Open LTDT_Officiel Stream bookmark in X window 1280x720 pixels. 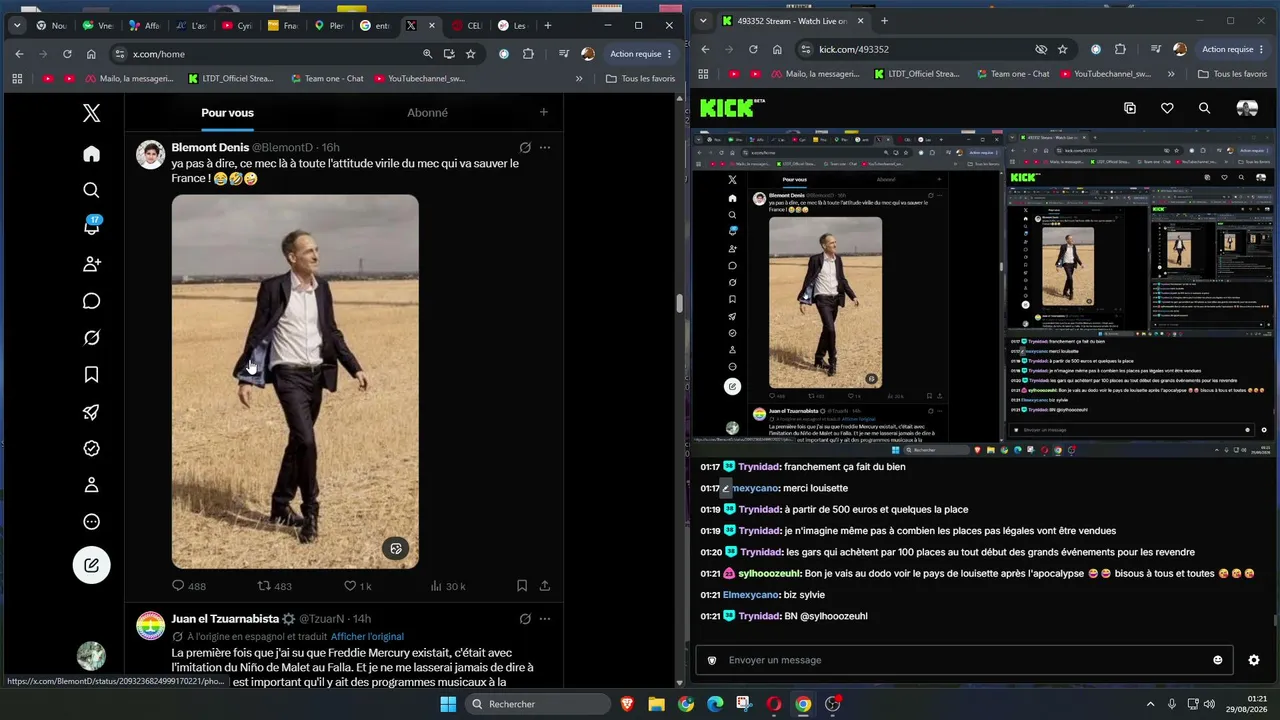pos(230,78)
